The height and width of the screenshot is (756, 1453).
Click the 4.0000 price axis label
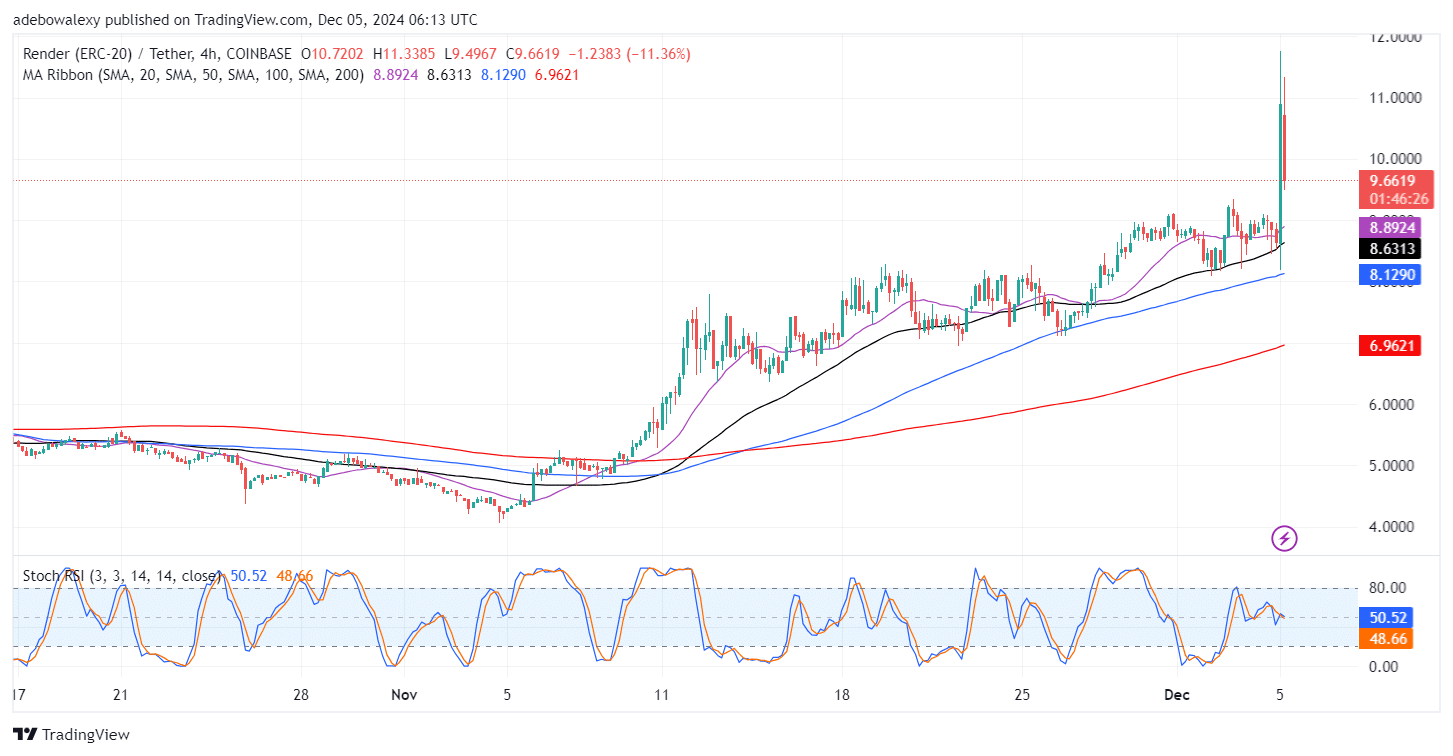[1390, 526]
